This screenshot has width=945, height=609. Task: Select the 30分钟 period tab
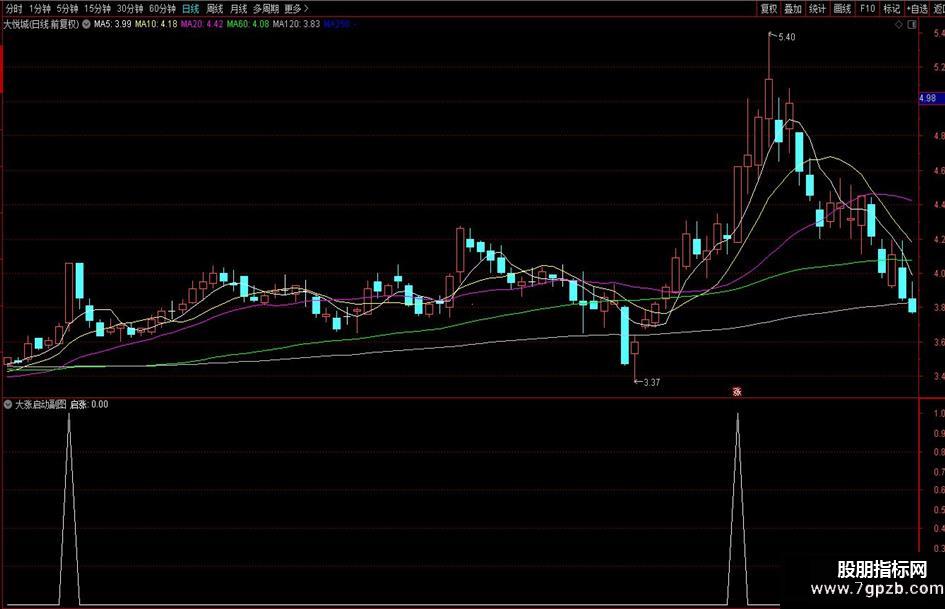click(130, 8)
